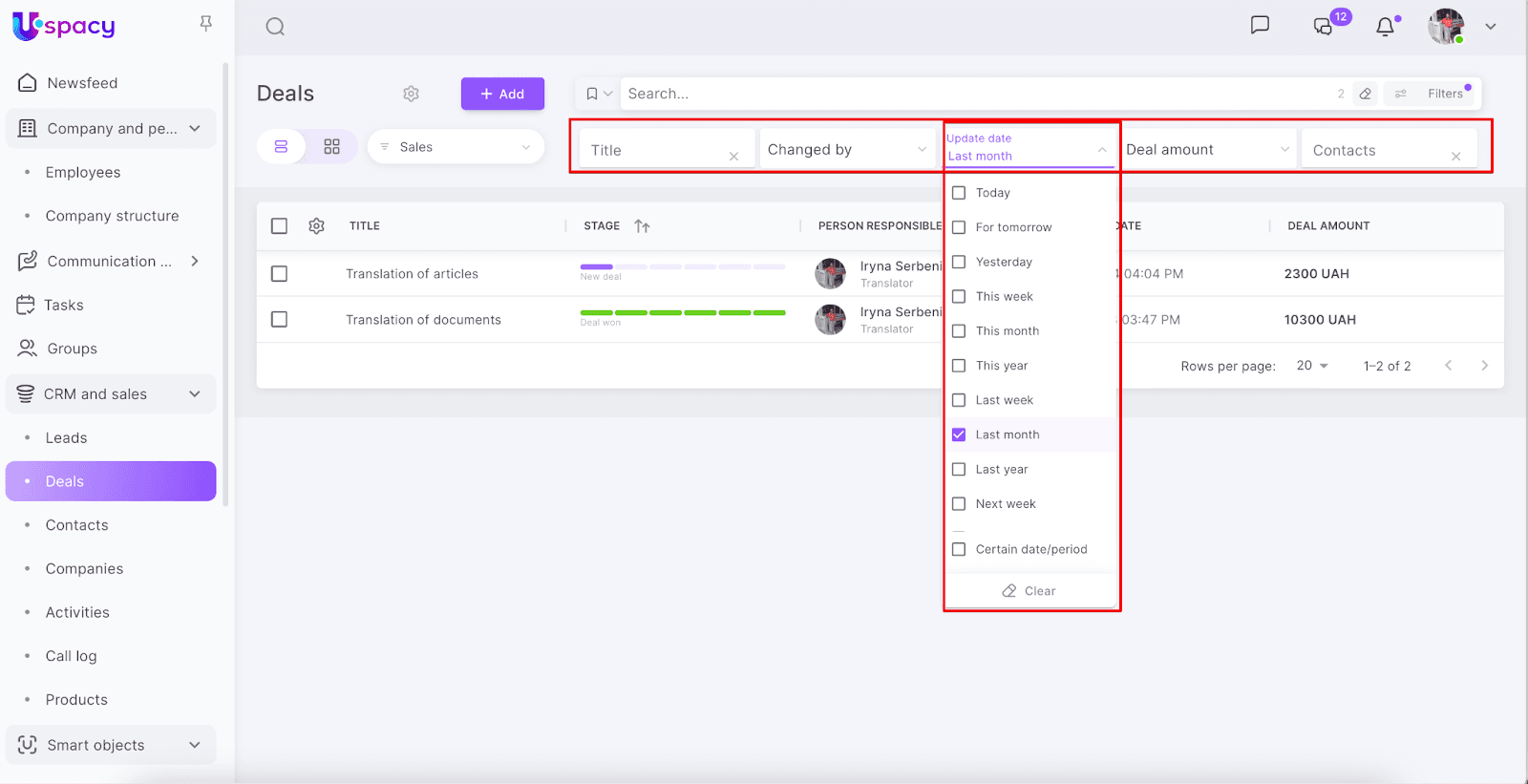Click Clear in the date dropdown
Screen dimensions: 1528x784
1029,591
